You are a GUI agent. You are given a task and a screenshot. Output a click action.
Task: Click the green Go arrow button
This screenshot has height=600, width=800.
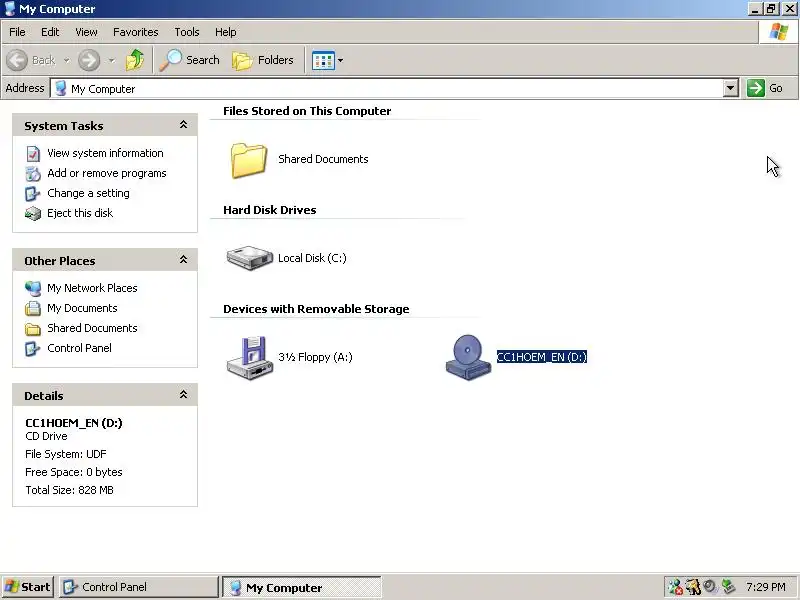756,88
